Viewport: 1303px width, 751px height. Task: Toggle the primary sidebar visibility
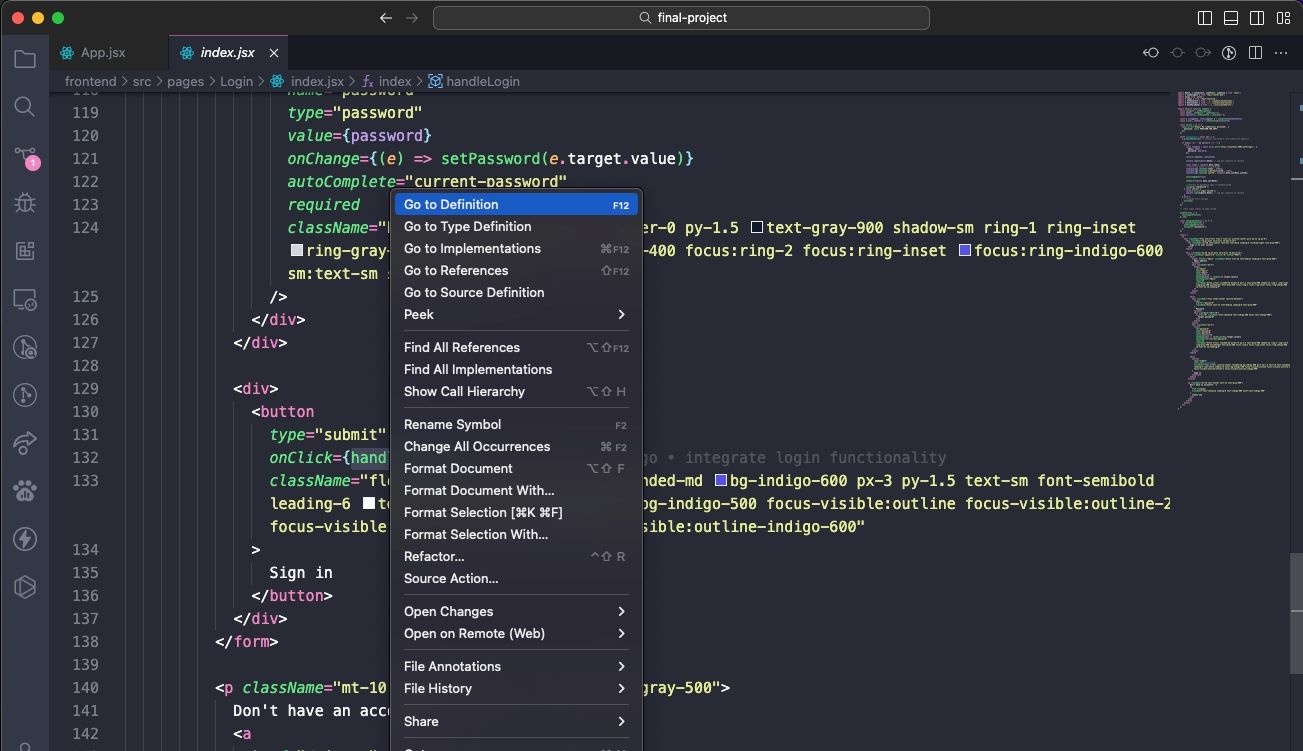[x=1204, y=17]
